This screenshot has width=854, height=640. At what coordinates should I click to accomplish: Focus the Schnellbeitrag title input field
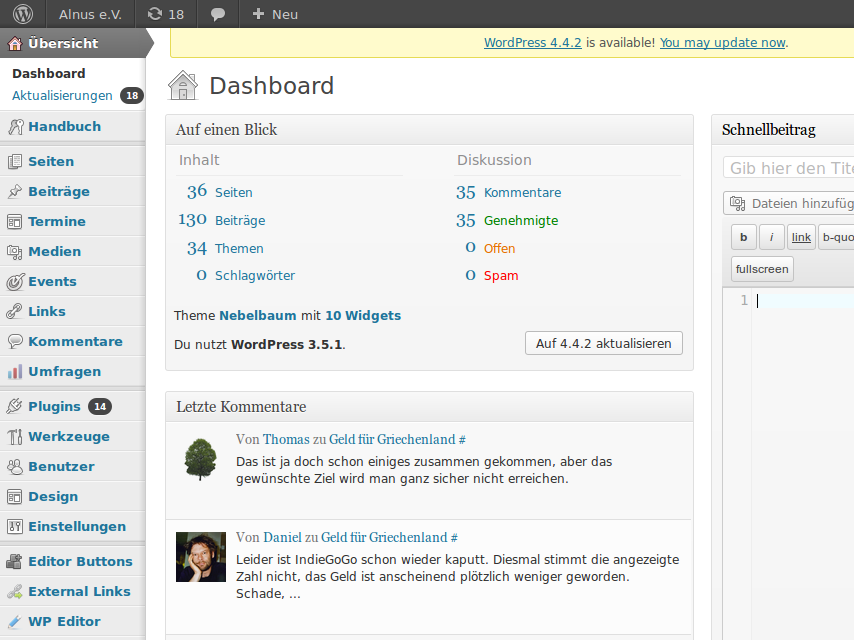[789, 168]
